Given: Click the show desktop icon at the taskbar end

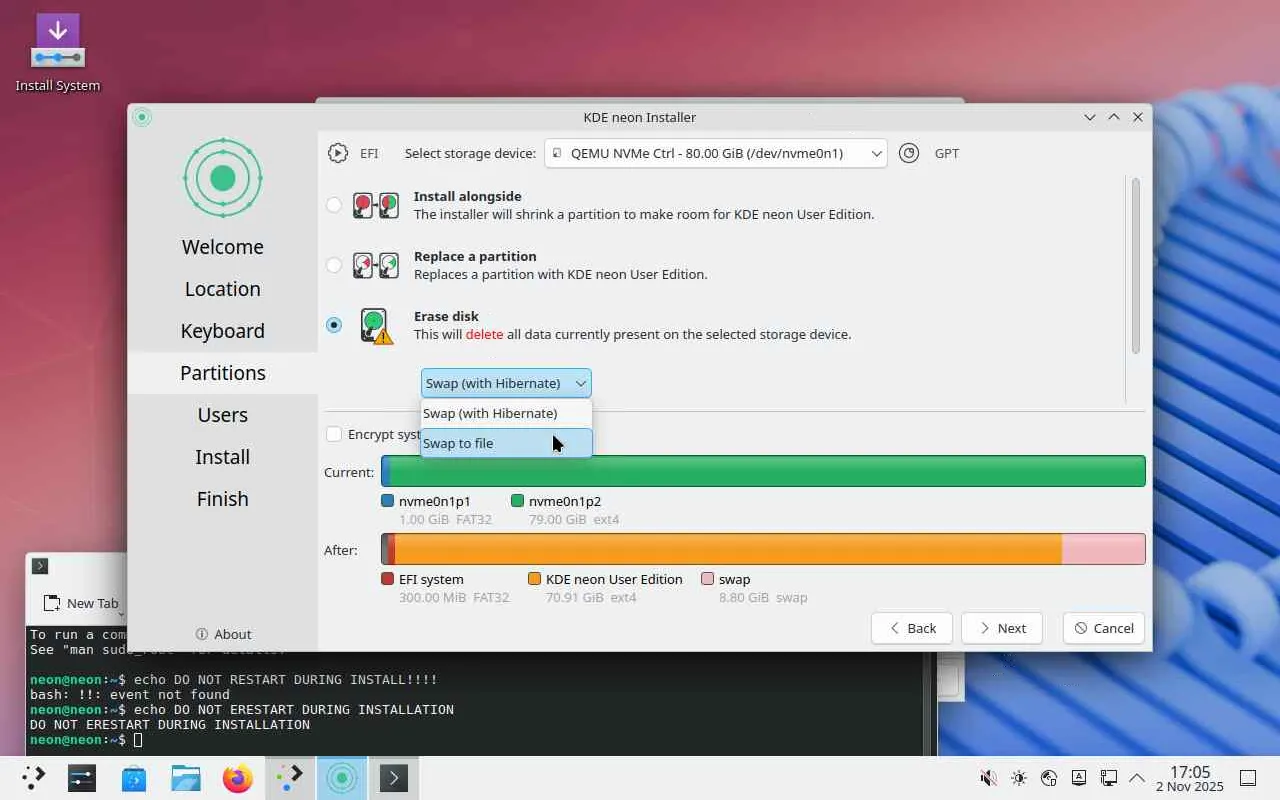Looking at the screenshot, I should point(1248,778).
